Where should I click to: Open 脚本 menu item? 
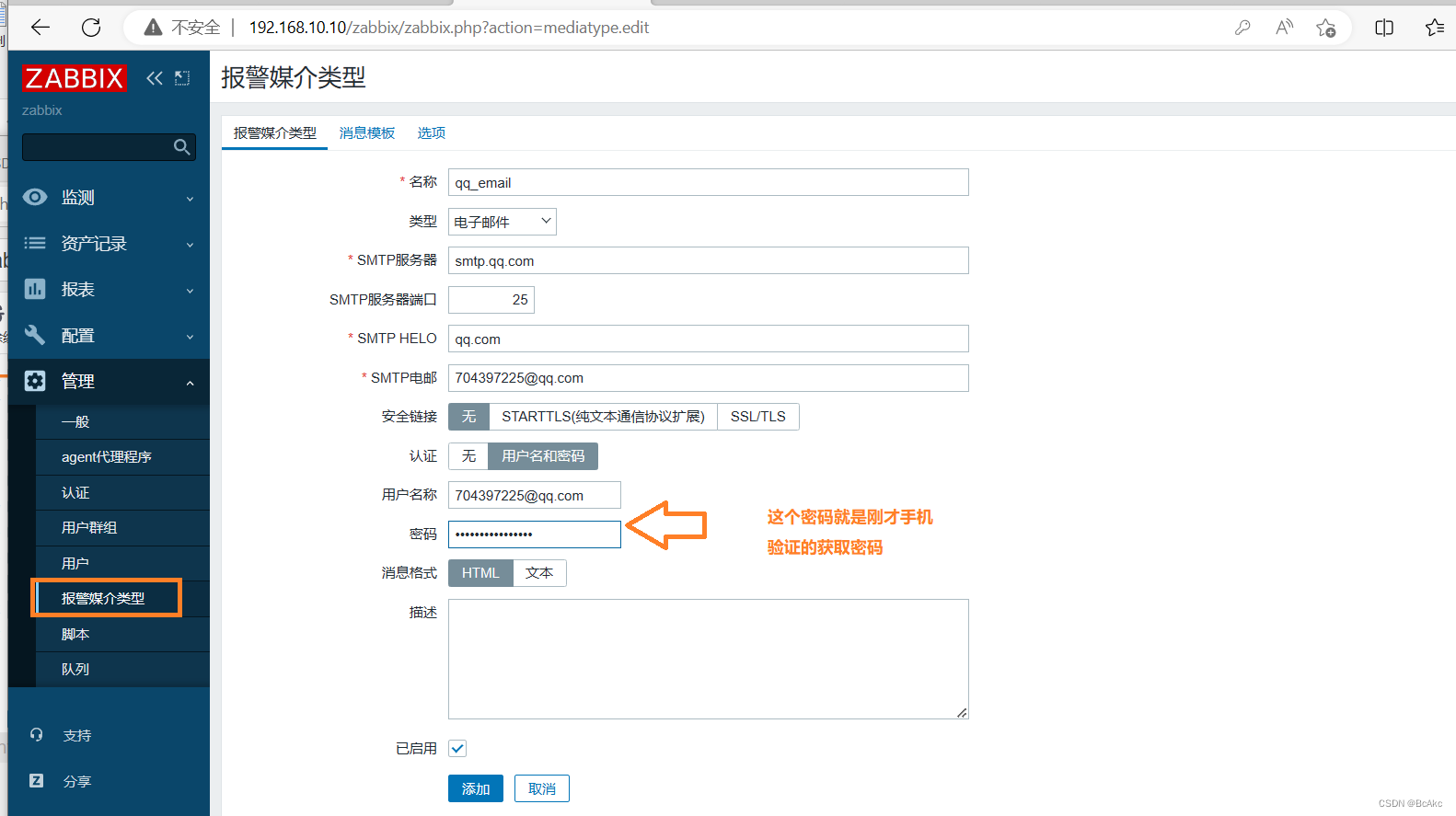(x=122, y=634)
